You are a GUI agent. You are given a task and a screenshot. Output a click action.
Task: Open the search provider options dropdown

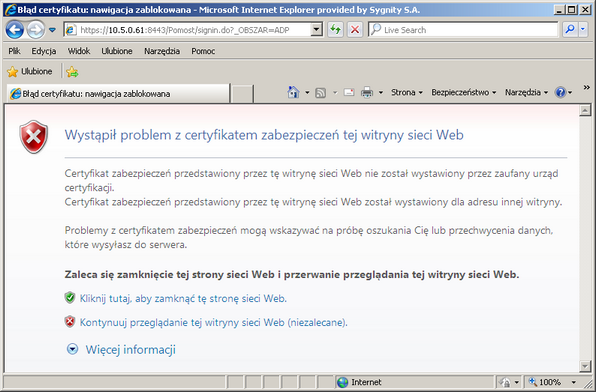click(583, 30)
